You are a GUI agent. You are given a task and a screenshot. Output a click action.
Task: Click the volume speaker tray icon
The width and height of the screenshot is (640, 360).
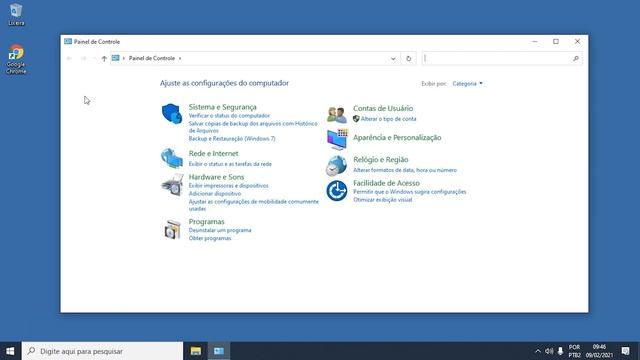pyautogui.click(x=549, y=351)
